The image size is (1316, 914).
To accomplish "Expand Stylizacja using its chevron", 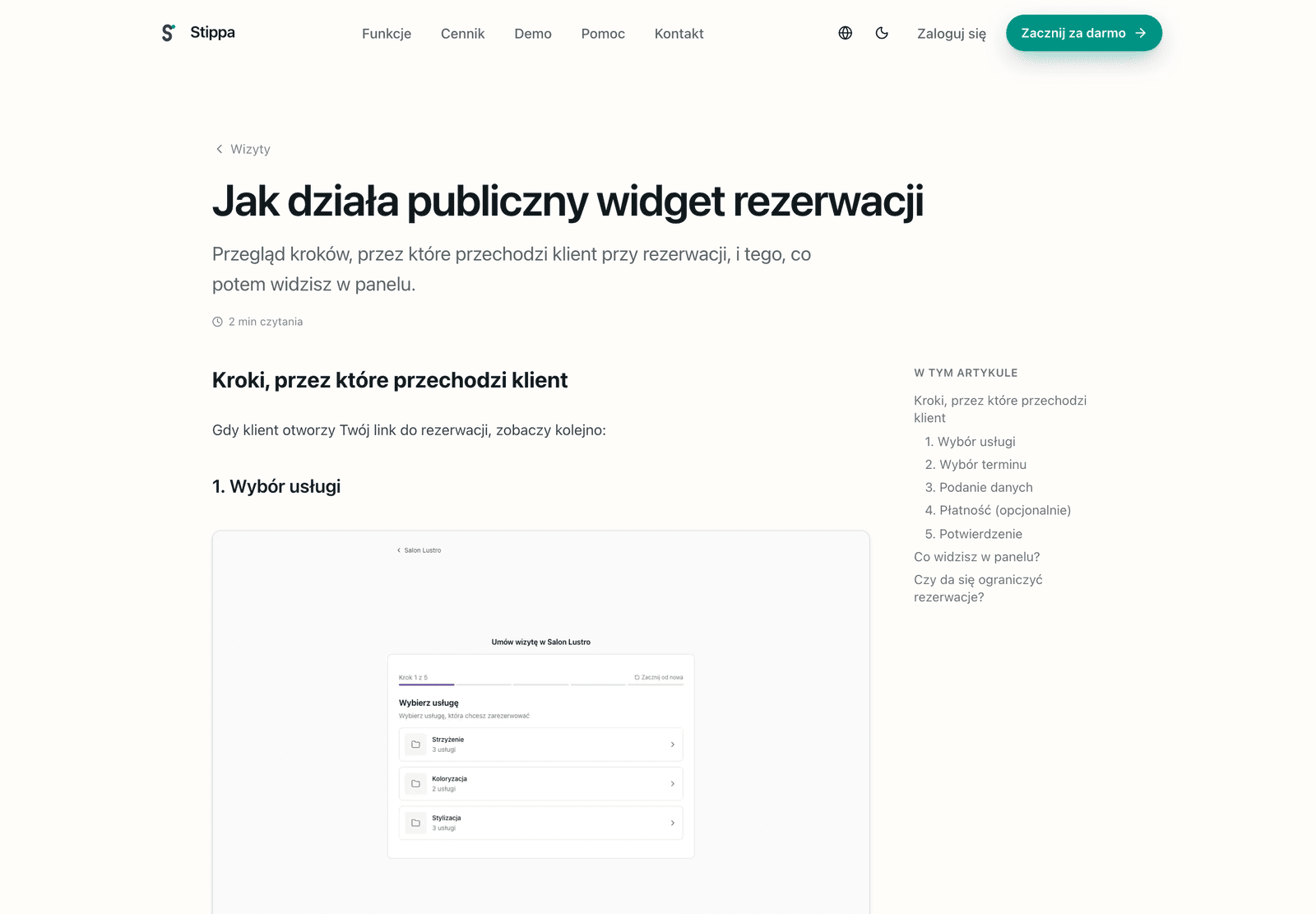I will coord(672,823).
